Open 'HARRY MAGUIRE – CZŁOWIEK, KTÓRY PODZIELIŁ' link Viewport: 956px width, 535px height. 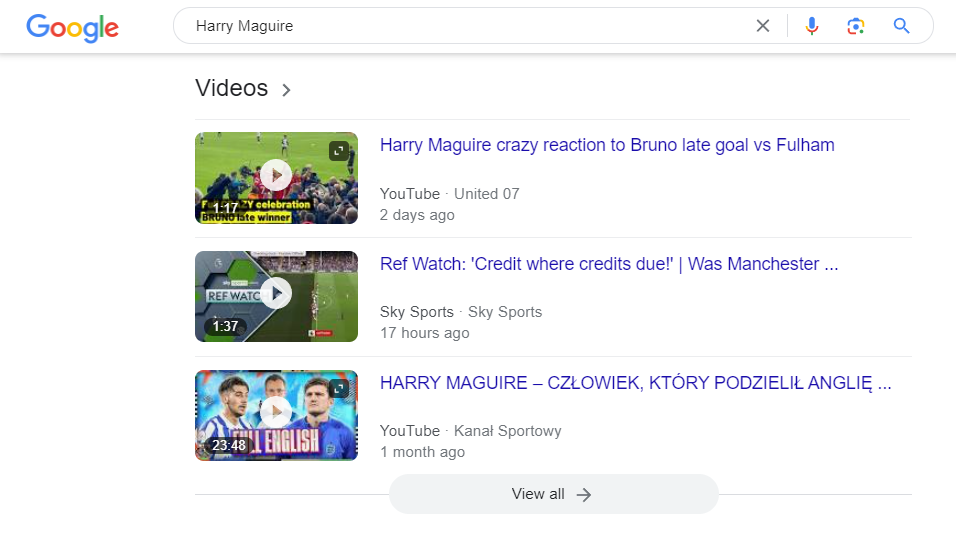tap(635, 383)
